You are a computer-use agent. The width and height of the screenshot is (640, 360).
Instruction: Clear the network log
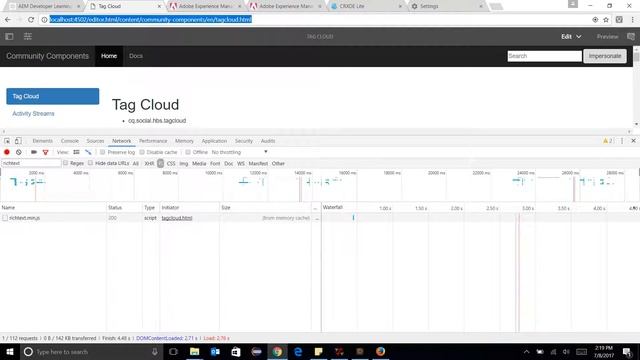click(x=19, y=152)
